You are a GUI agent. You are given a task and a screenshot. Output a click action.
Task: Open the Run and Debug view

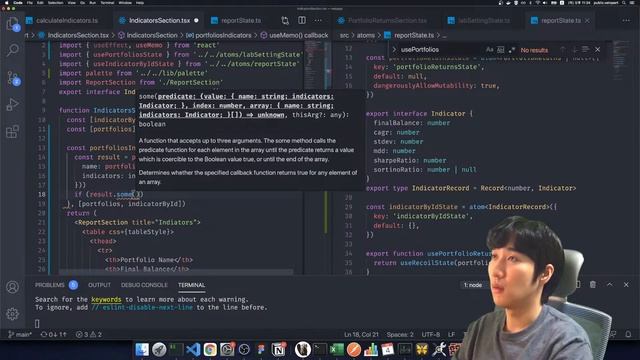point(13,104)
